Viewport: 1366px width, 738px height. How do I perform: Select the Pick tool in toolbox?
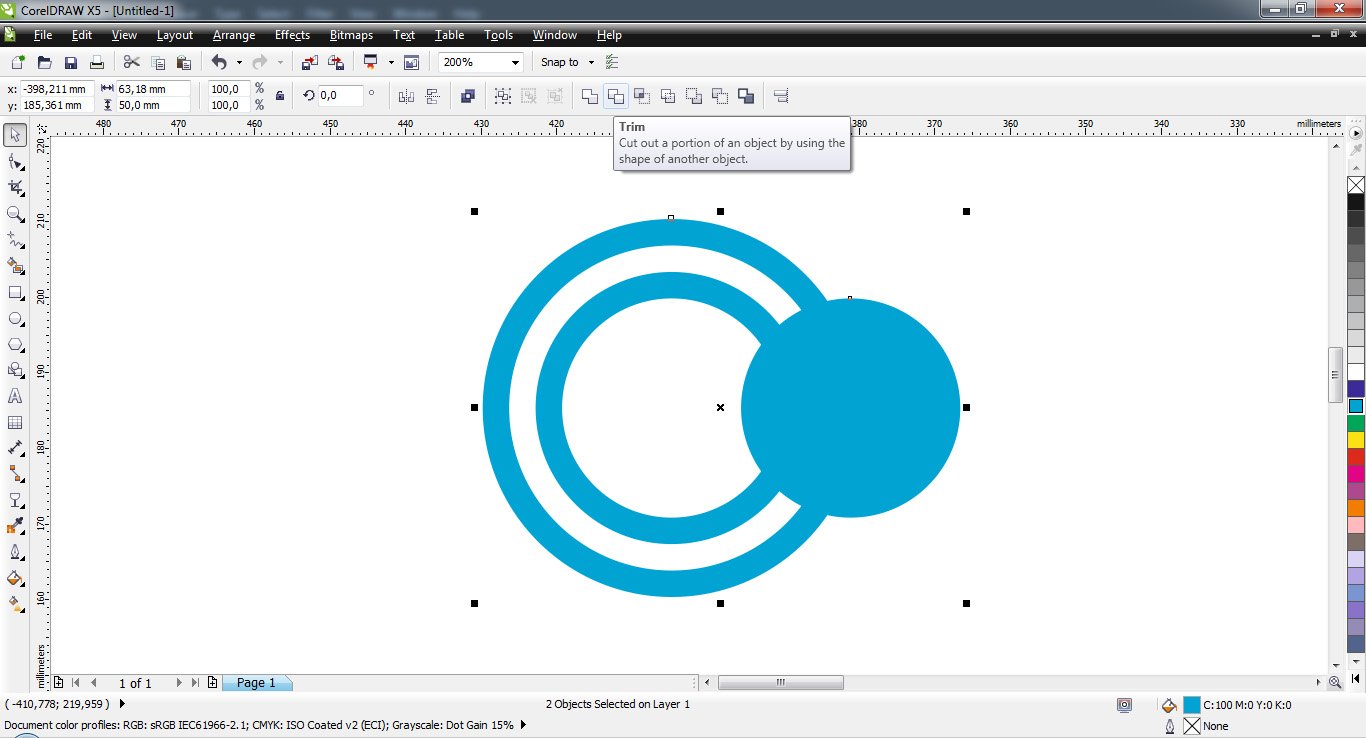point(15,135)
